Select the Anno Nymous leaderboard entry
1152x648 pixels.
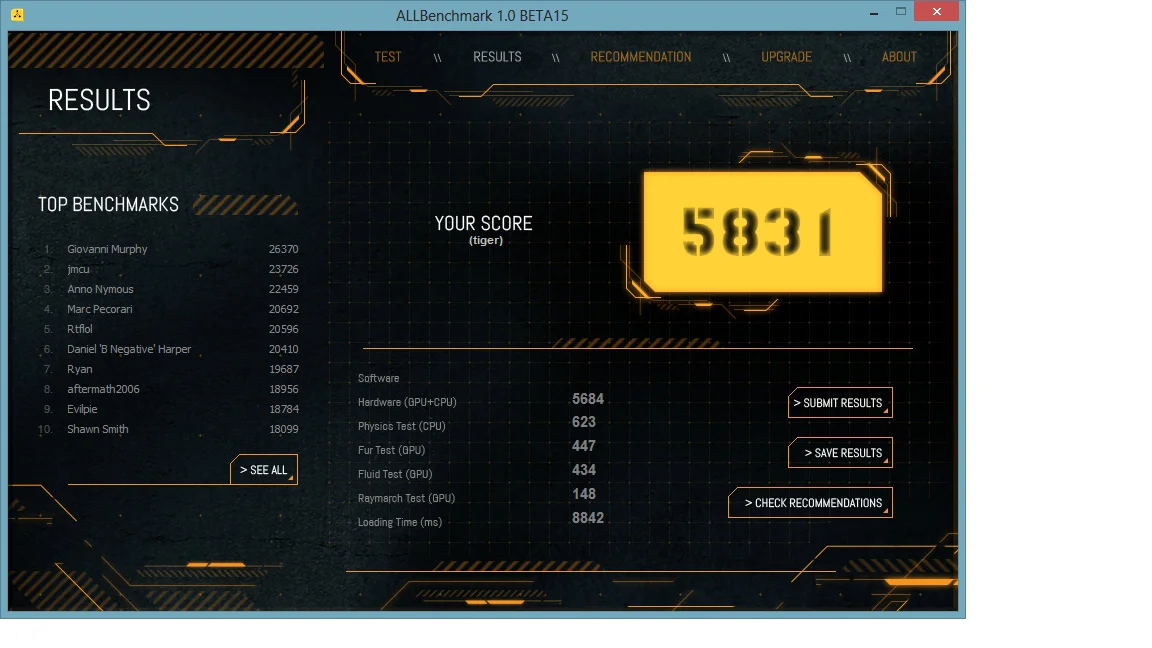point(170,289)
